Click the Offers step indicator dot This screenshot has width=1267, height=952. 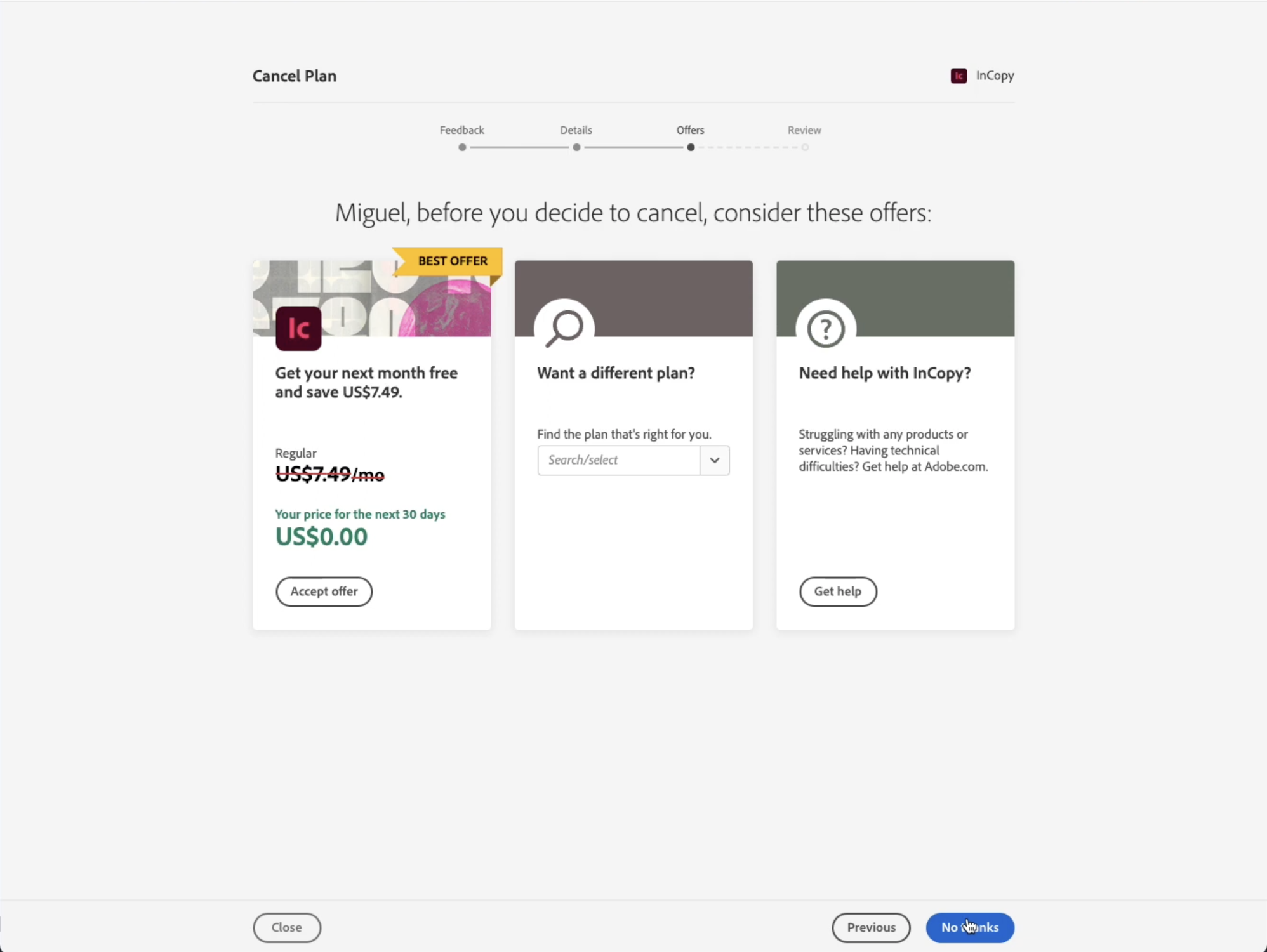coord(691,147)
